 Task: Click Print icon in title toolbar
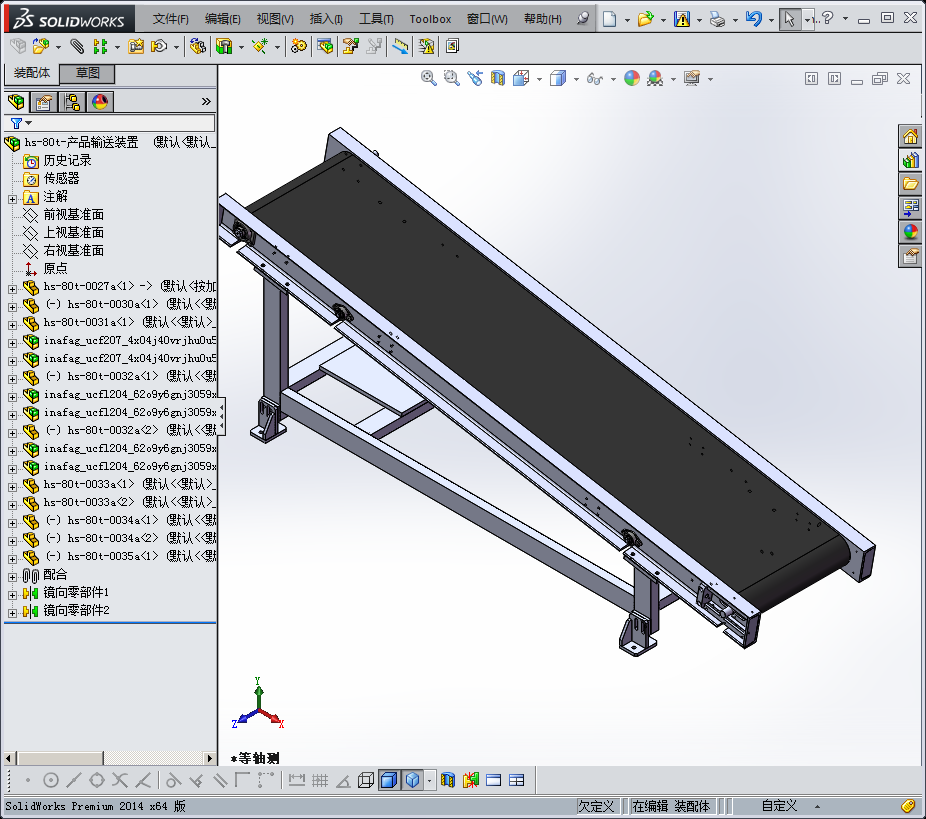[x=718, y=19]
